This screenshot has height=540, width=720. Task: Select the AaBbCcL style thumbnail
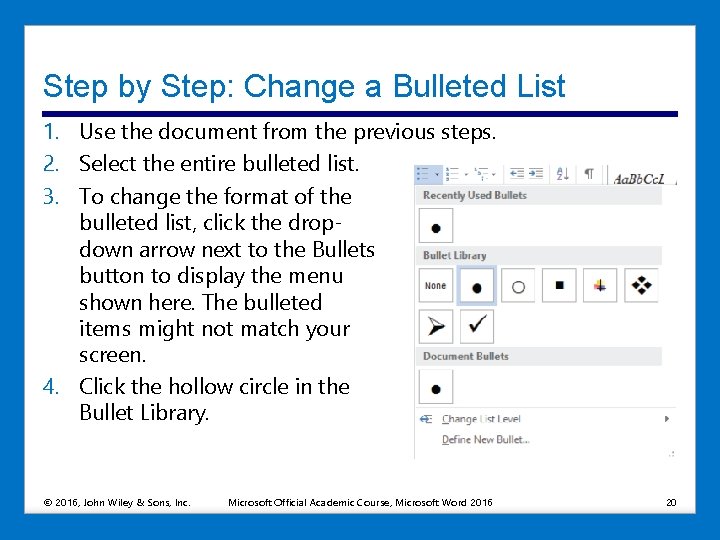coord(639,179)
